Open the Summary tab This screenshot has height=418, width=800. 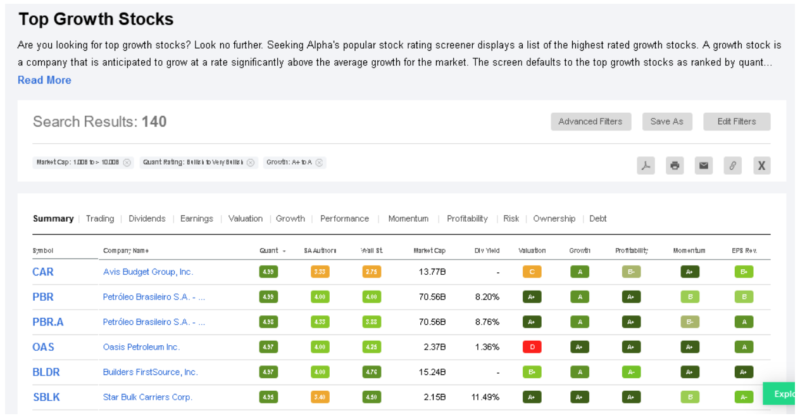(53, 218)
